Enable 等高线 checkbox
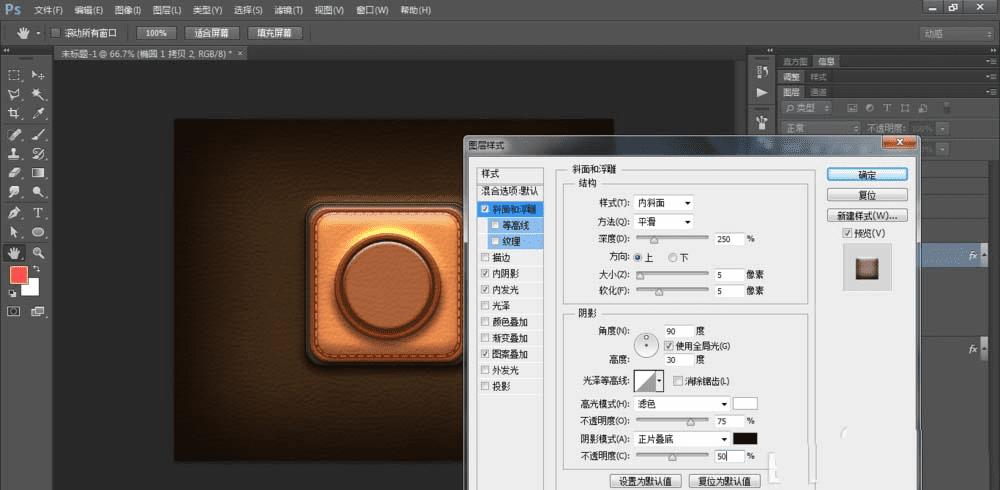 496,225
